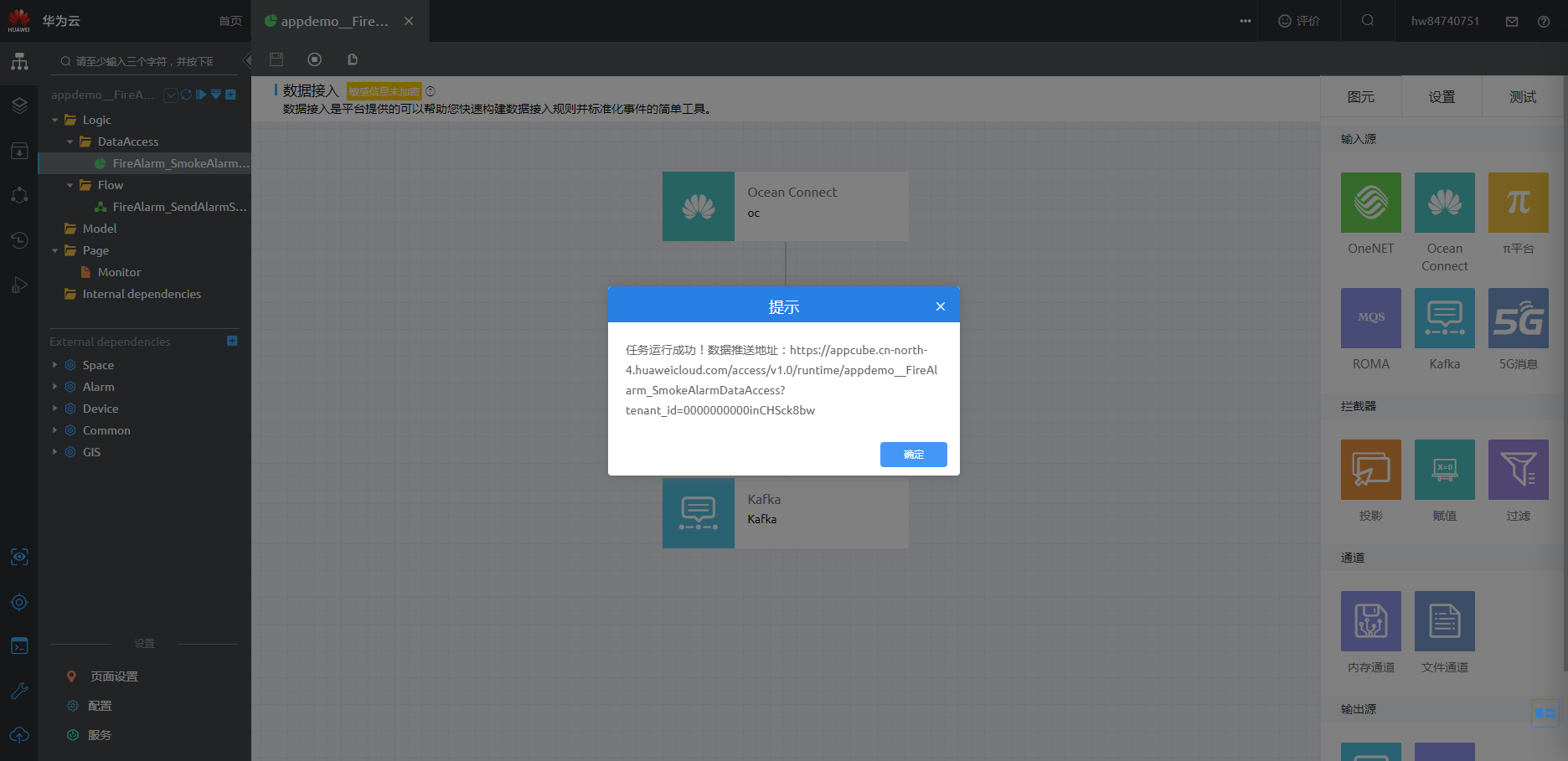The width and height of the screenshot is (1568, 761).
Task: Select the 5G消息 input source icon
Action: point(1519,318)
